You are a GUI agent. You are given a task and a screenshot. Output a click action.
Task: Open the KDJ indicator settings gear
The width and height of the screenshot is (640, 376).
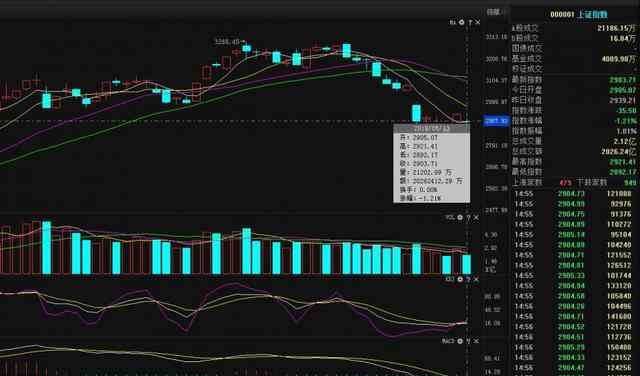[460, 279]
